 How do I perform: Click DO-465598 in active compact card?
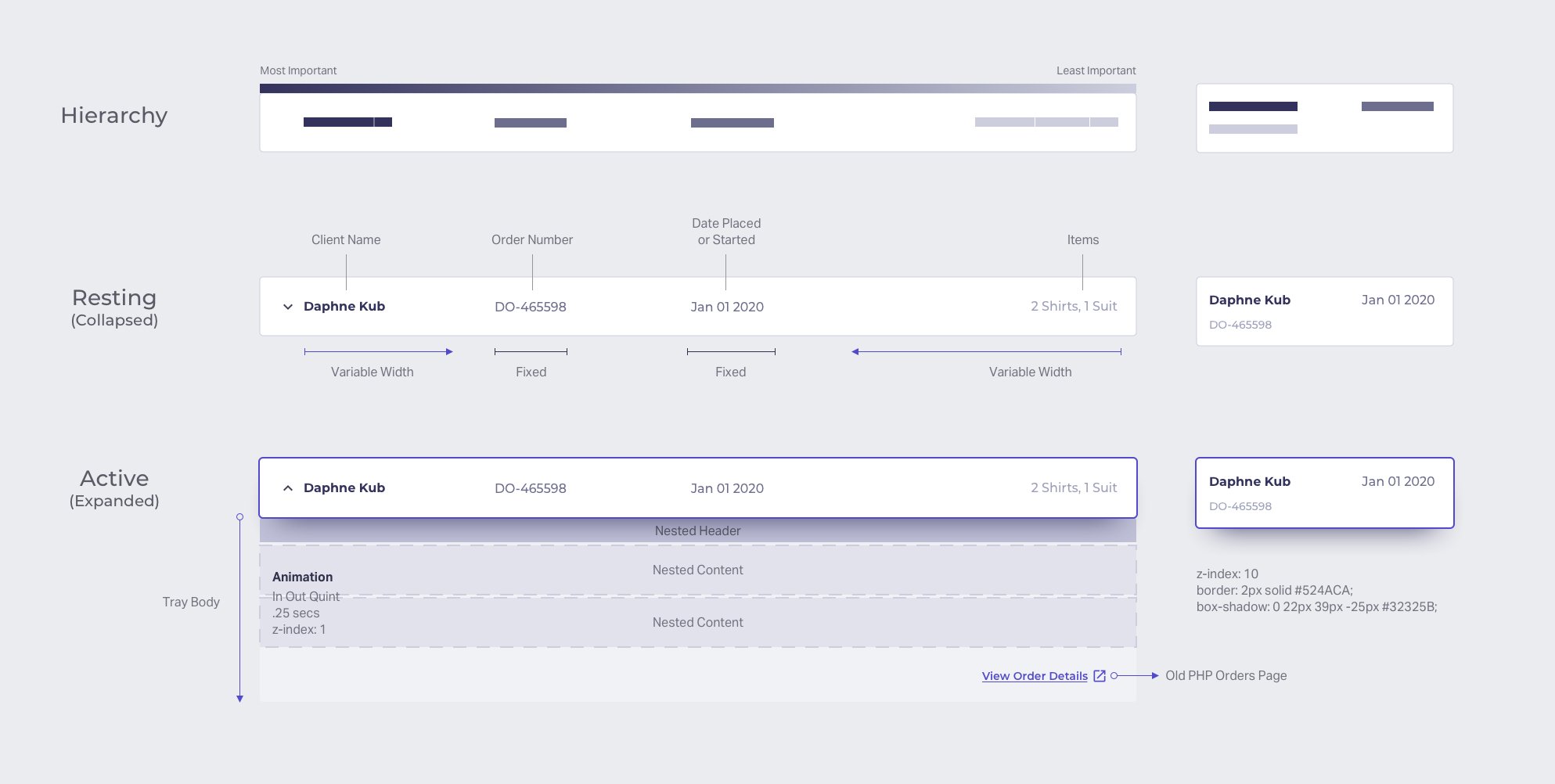pyautogui.click(x=1240, y=506)
